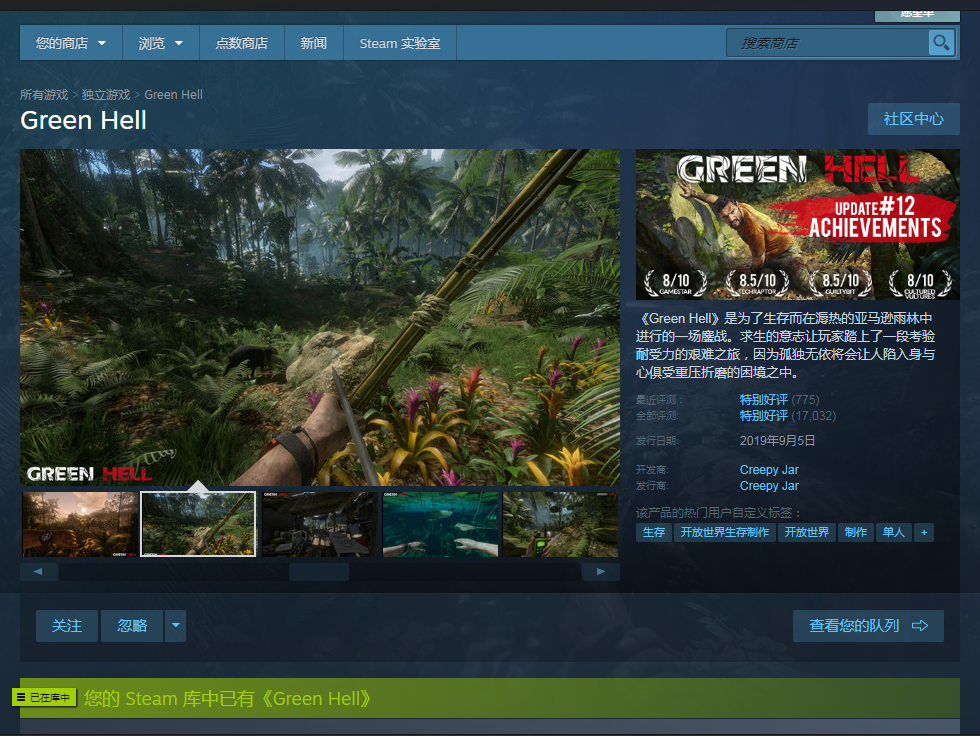The height and width of the screenshot is (736, 980).
Task: Click the 关注 button
Action: 67,626
